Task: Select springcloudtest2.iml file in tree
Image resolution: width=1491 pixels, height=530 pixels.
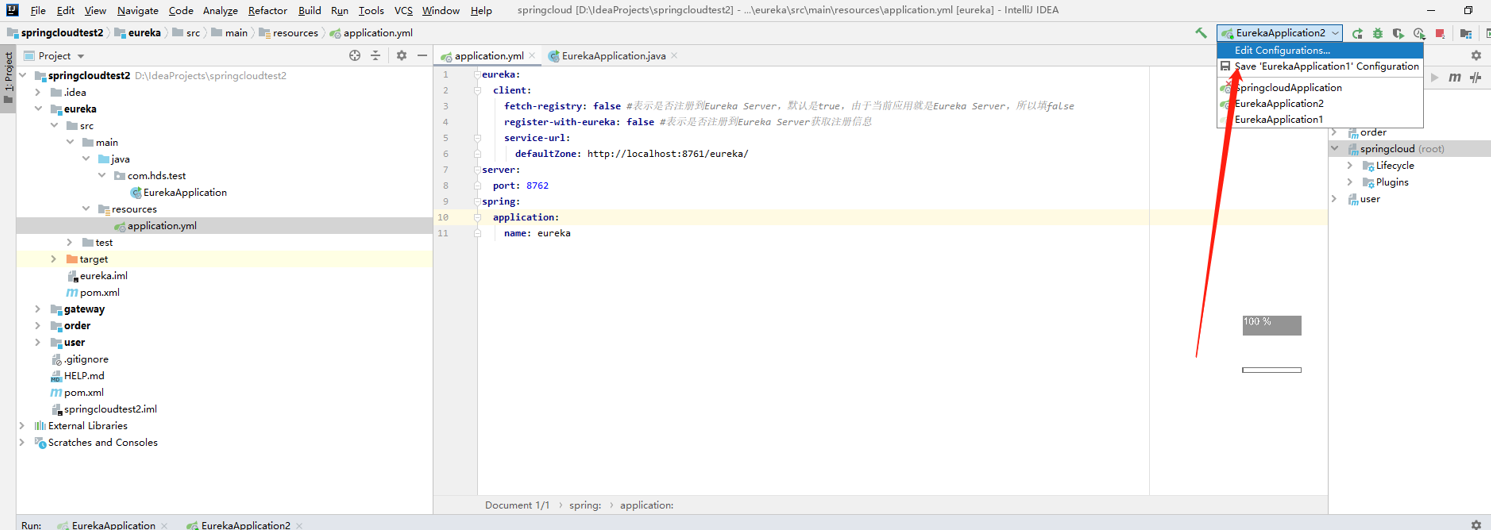Action: [x=103, y=409]
